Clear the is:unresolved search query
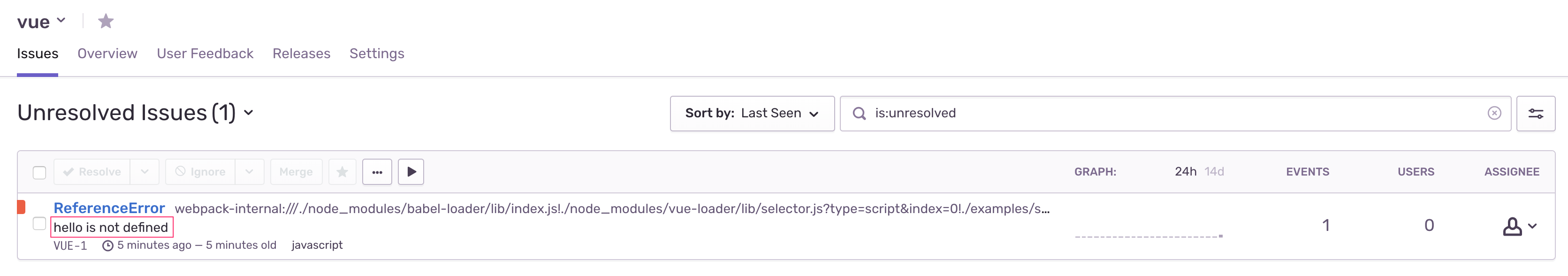Screen dimensions: 1568x276 1494,113
